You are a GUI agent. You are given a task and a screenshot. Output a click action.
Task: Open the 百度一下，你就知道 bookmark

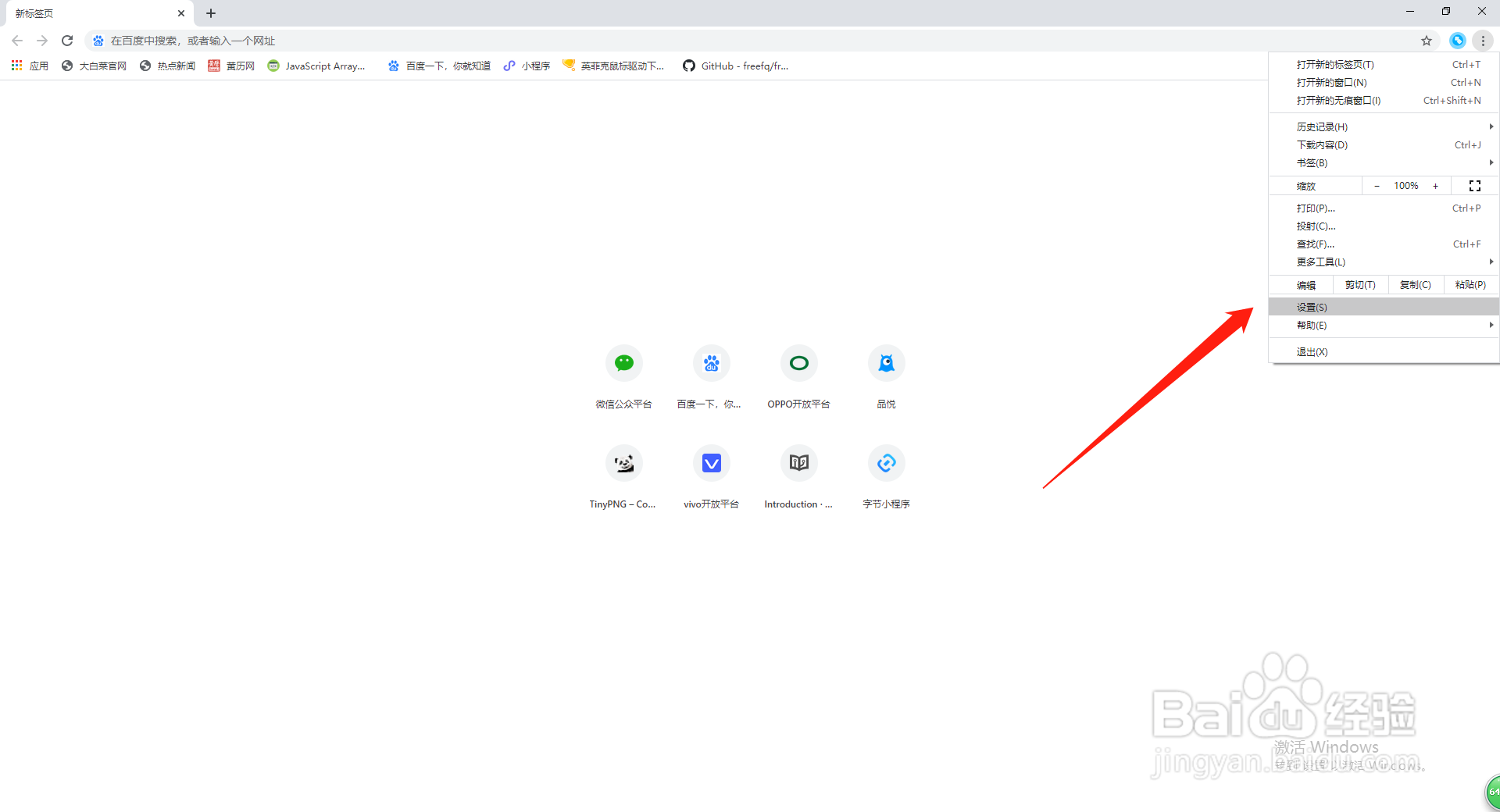439,66
